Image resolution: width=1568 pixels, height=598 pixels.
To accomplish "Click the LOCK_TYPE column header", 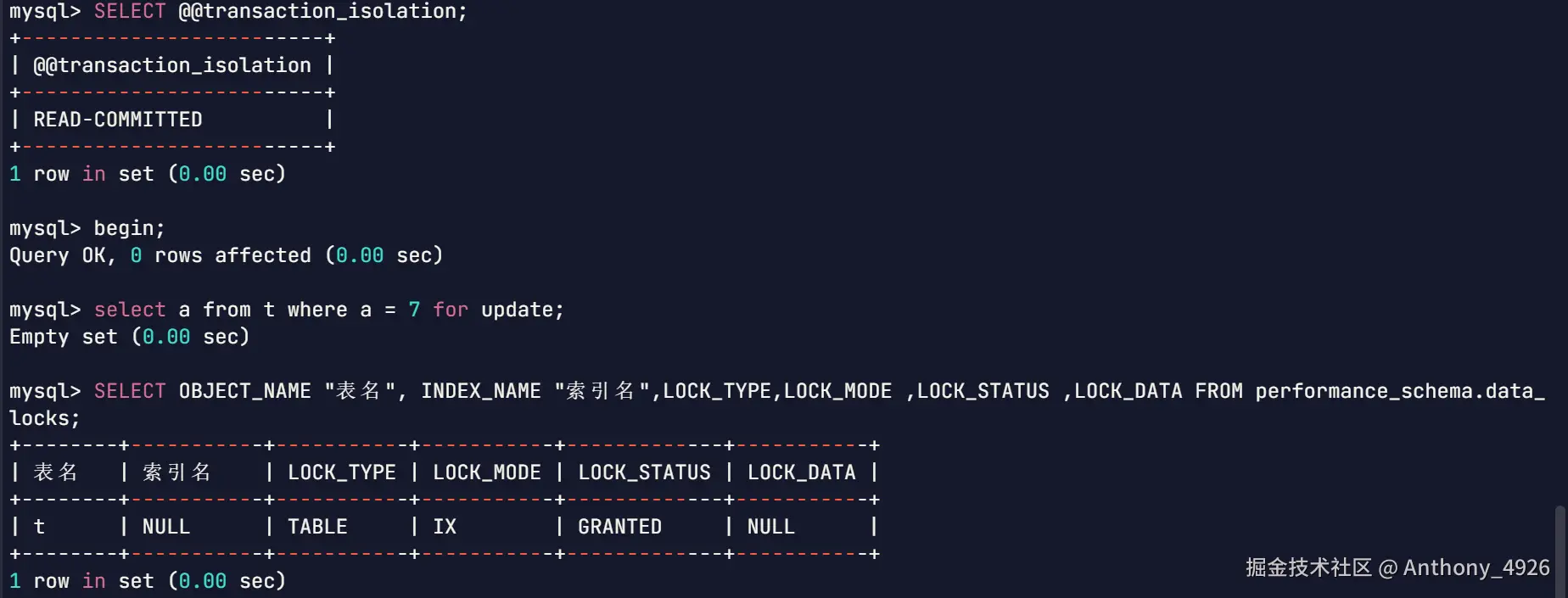I will pos(342,472).
